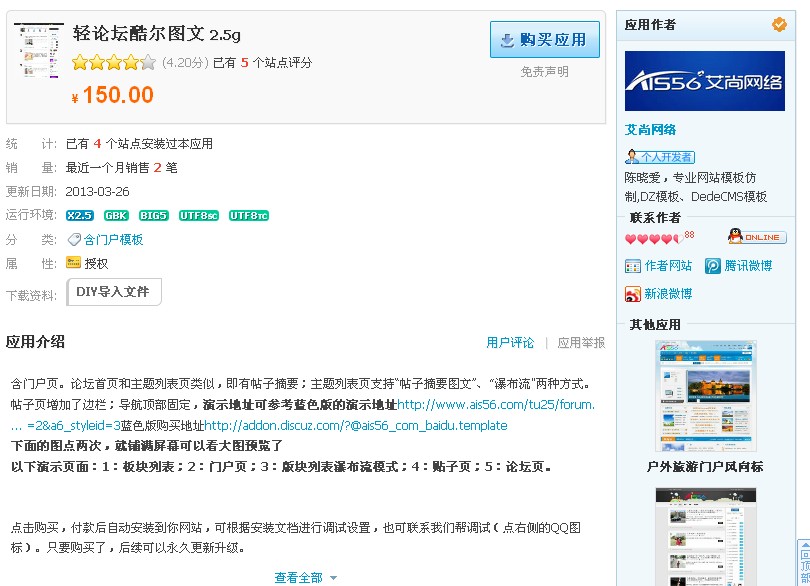Open the 含门户模板 category link
The height and width of the screenshot is (586, 810).
point(113,240)
